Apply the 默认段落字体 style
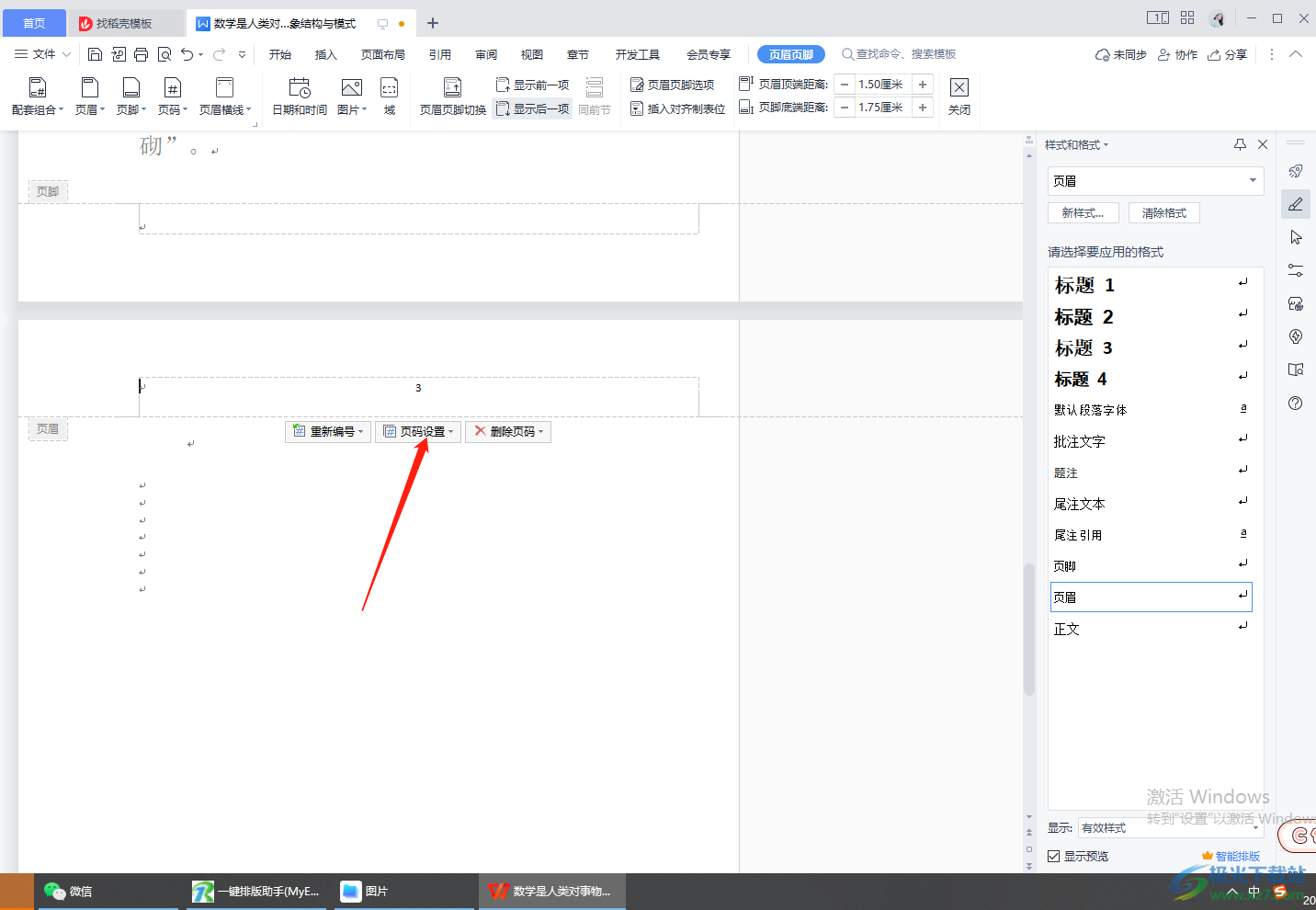 [x=1151, y=410]
